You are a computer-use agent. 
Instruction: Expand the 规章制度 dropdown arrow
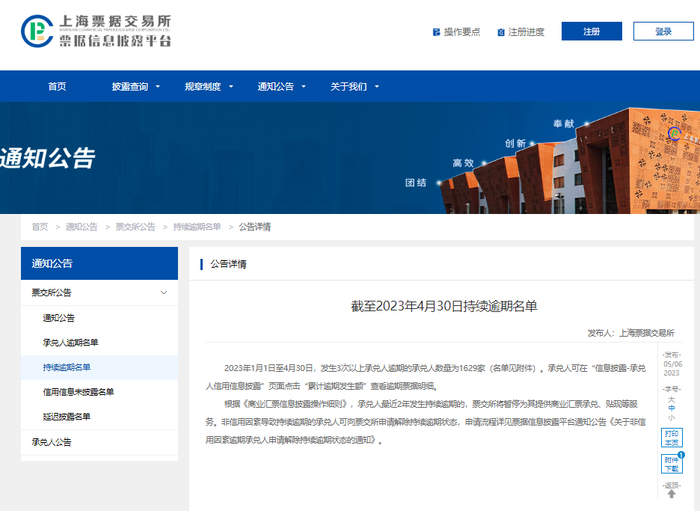(x=231, y=87)
